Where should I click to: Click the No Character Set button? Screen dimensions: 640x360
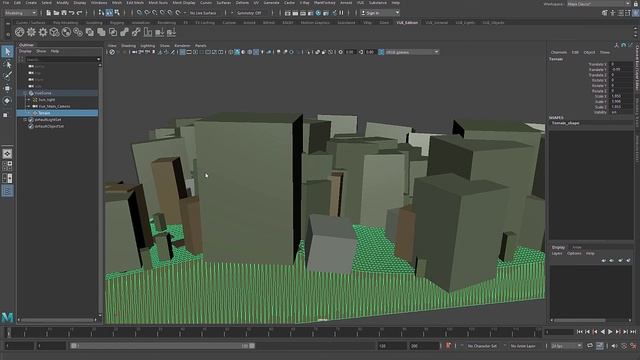tap(482, 346)
